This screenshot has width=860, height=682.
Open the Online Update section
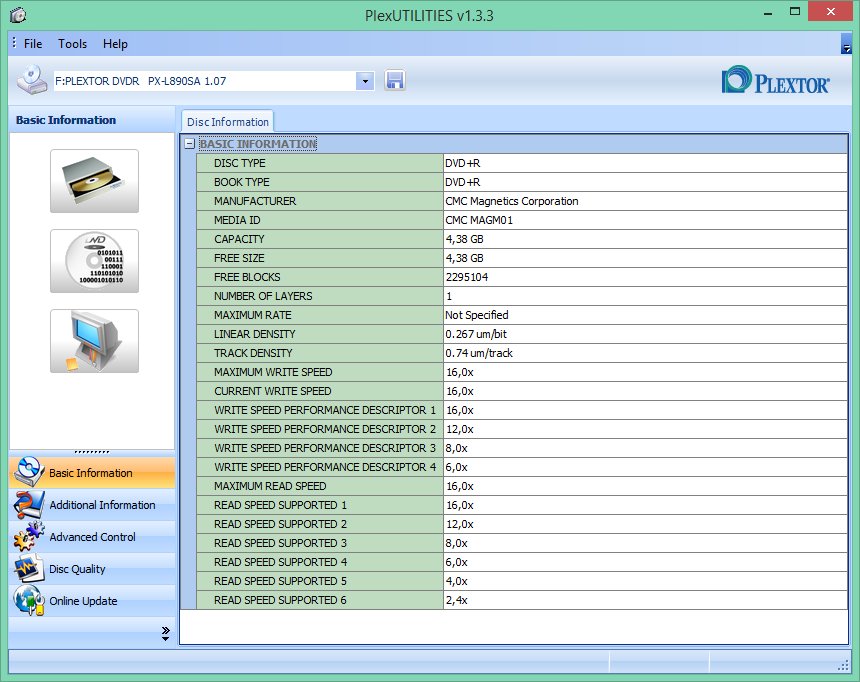coord(83,601)
